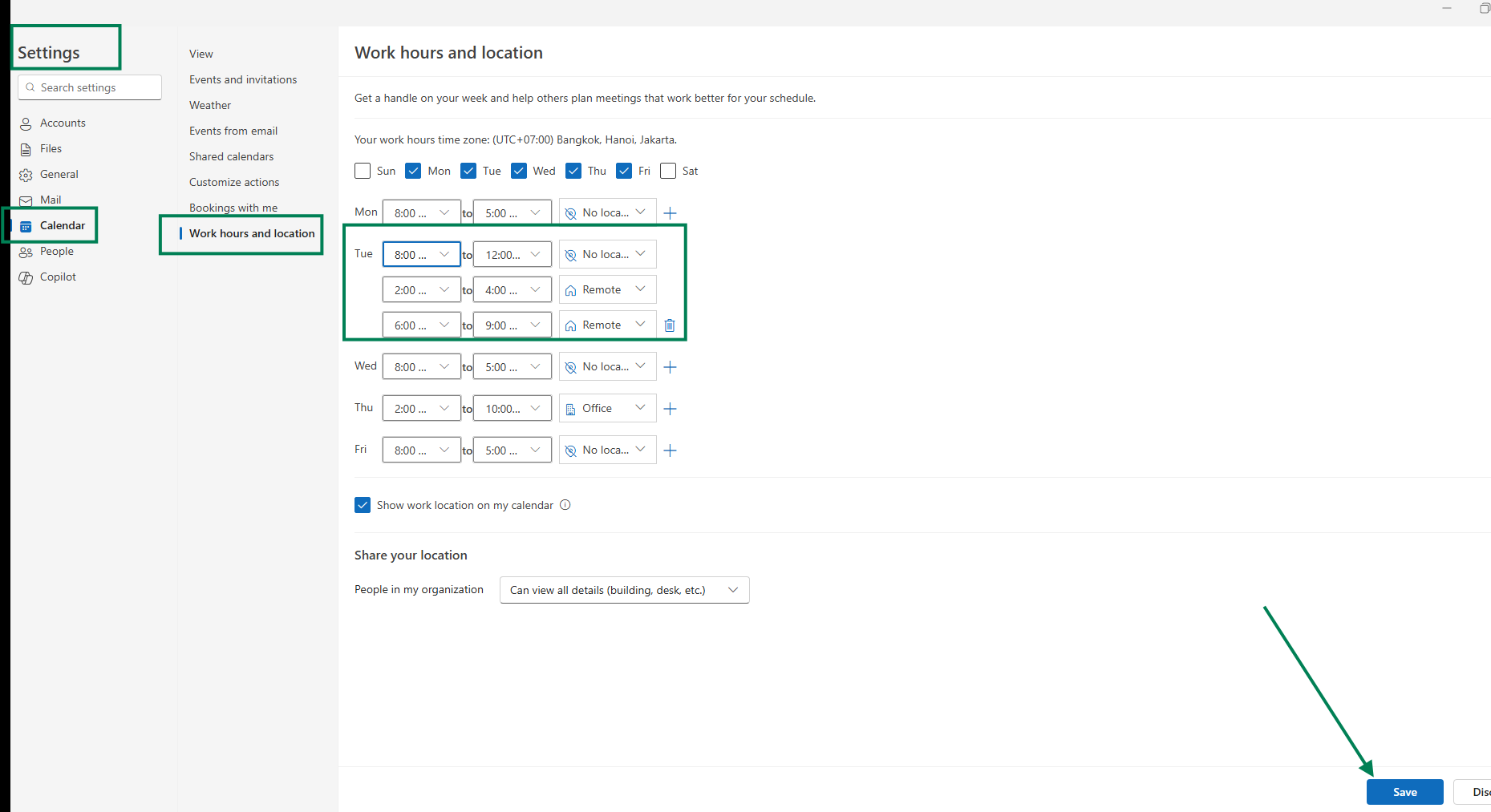Click the People icon in sidebar
The height and width of the screenshot is (812, 1491).
[x=26, y=252]
